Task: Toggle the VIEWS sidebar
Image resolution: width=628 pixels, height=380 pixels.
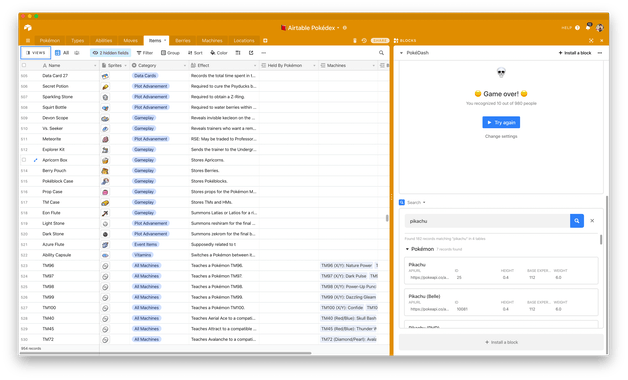Action: point(35,52)
